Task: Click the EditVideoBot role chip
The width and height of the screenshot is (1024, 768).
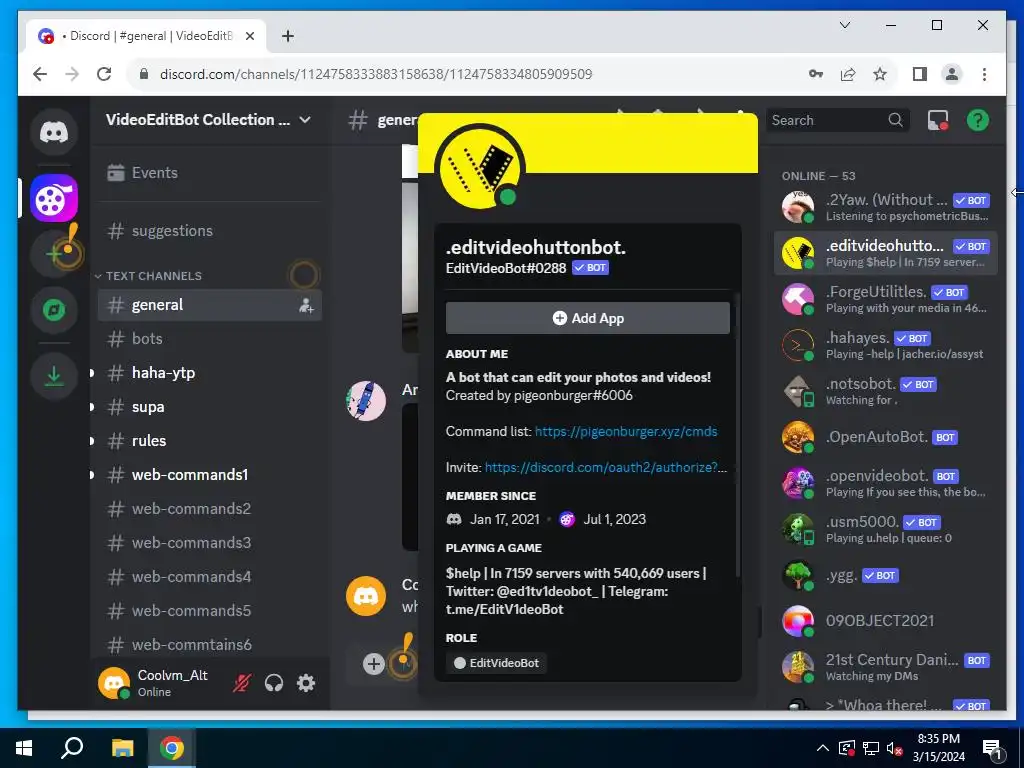Action: pos(497,663)
